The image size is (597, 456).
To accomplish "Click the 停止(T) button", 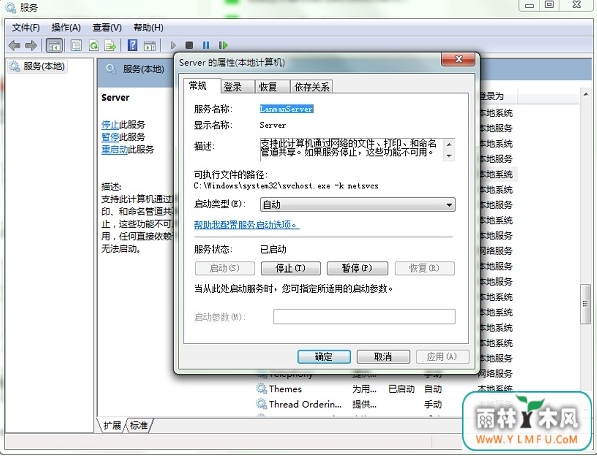I will tap(291, 268).
